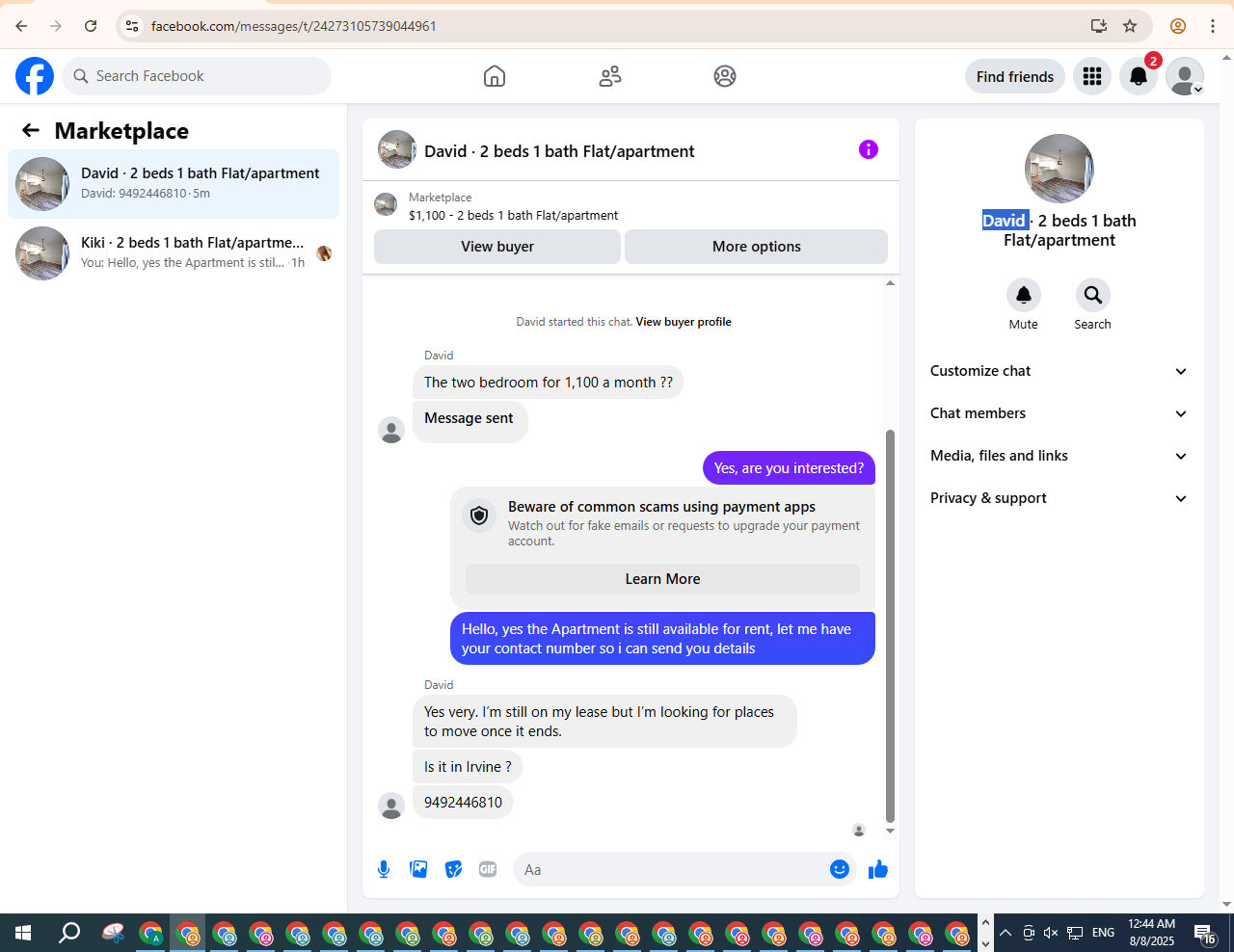Open Chrome profile icon in toolbar

click(1178, 26)
